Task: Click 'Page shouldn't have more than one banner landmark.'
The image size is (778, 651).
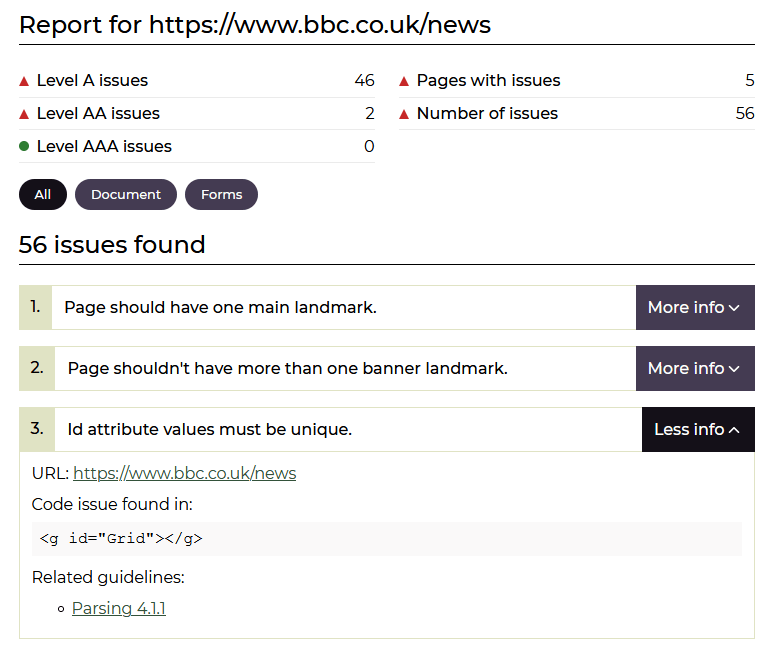Action: click(x=288, y=368)
